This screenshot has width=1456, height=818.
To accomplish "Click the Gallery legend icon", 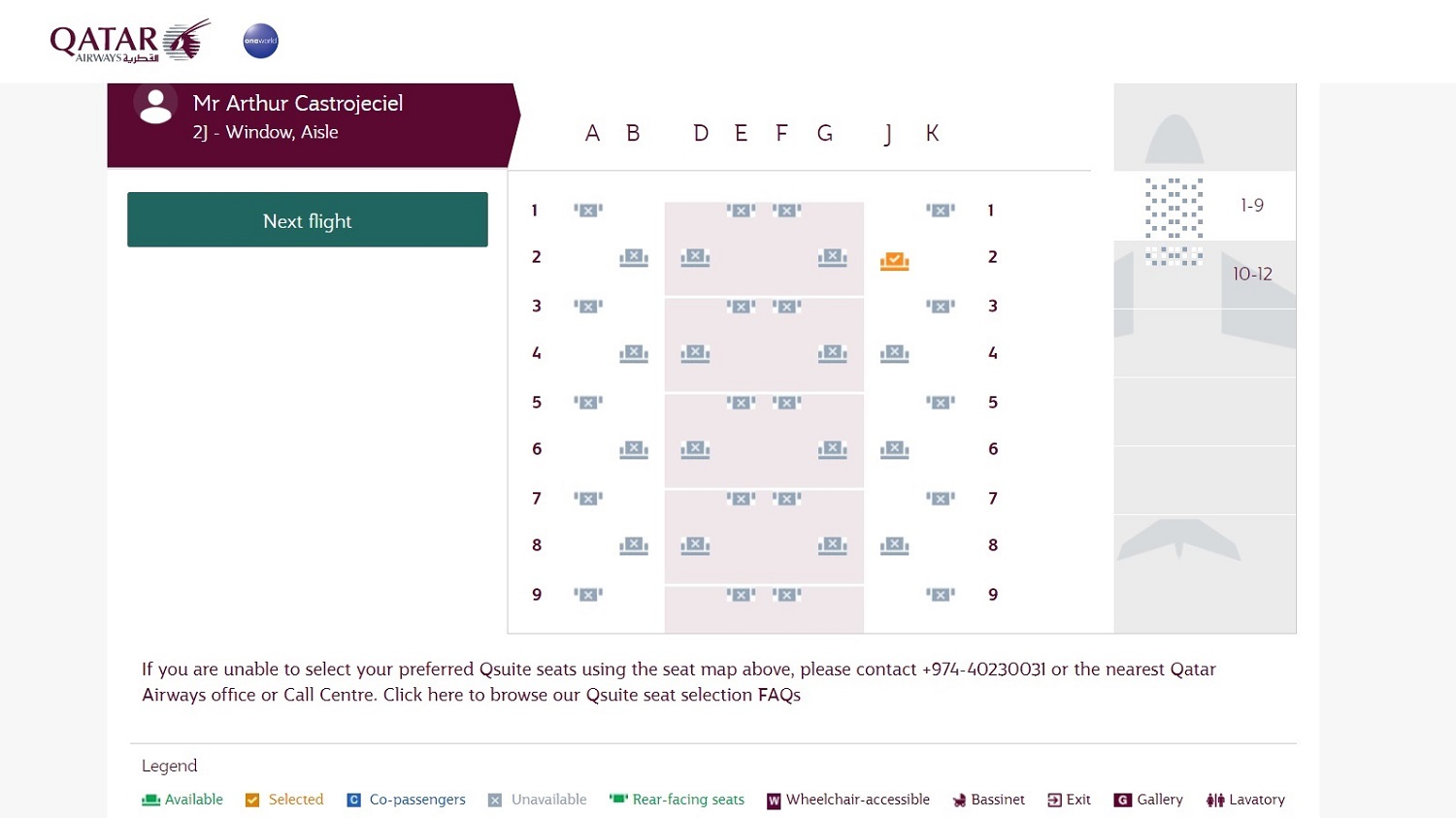I will tap(1124, 800).
